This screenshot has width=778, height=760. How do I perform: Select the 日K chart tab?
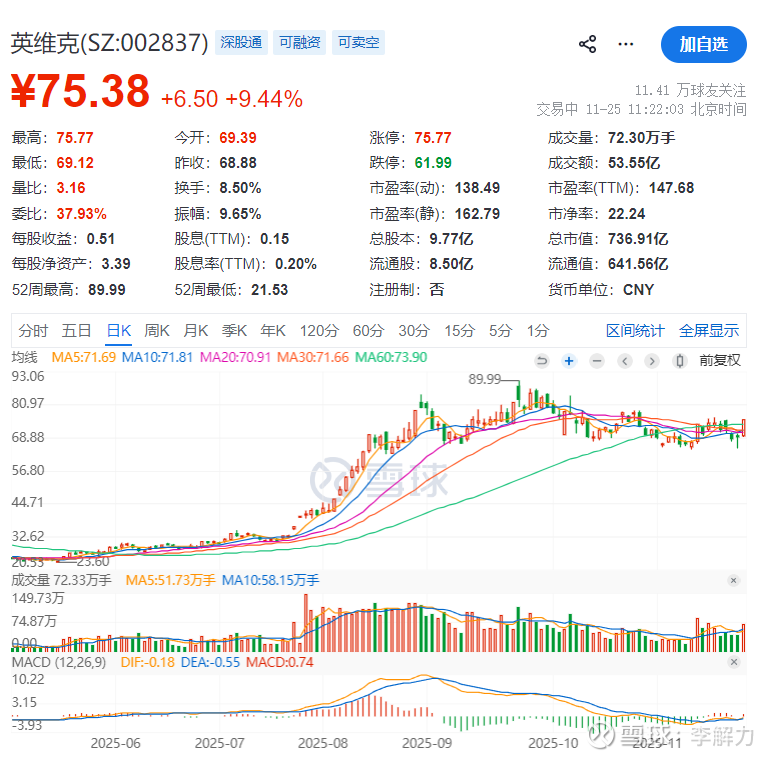tap(119, 330)
